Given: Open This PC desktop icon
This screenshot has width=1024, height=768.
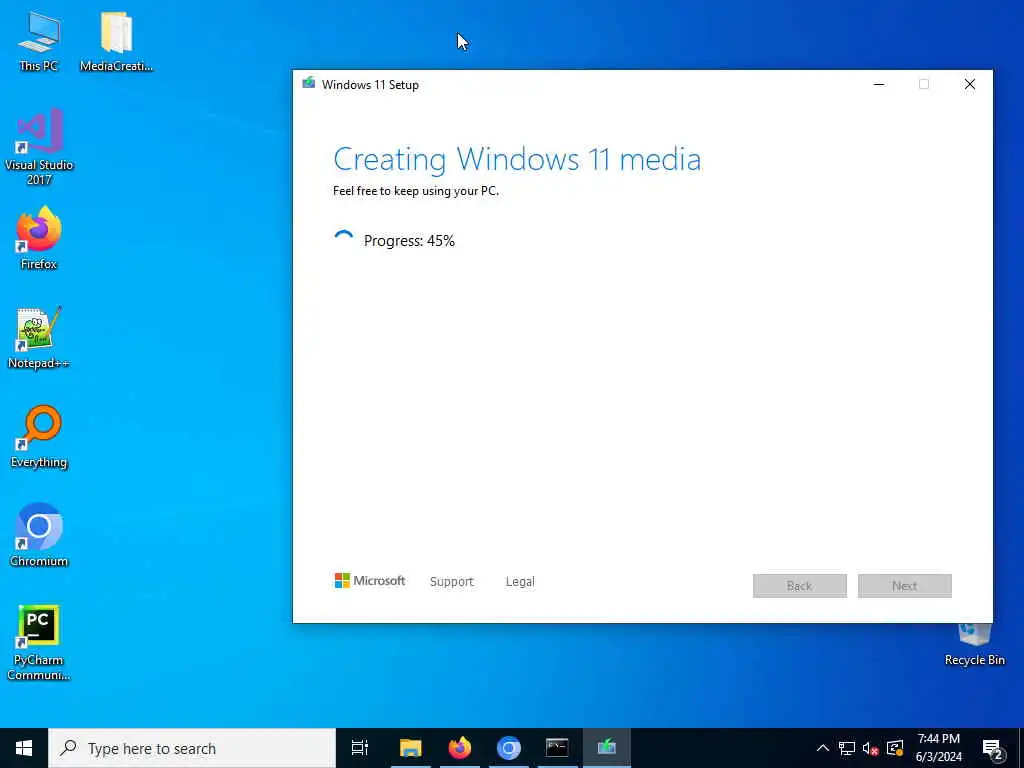Looking at the screenshot, I should point(39,40).
